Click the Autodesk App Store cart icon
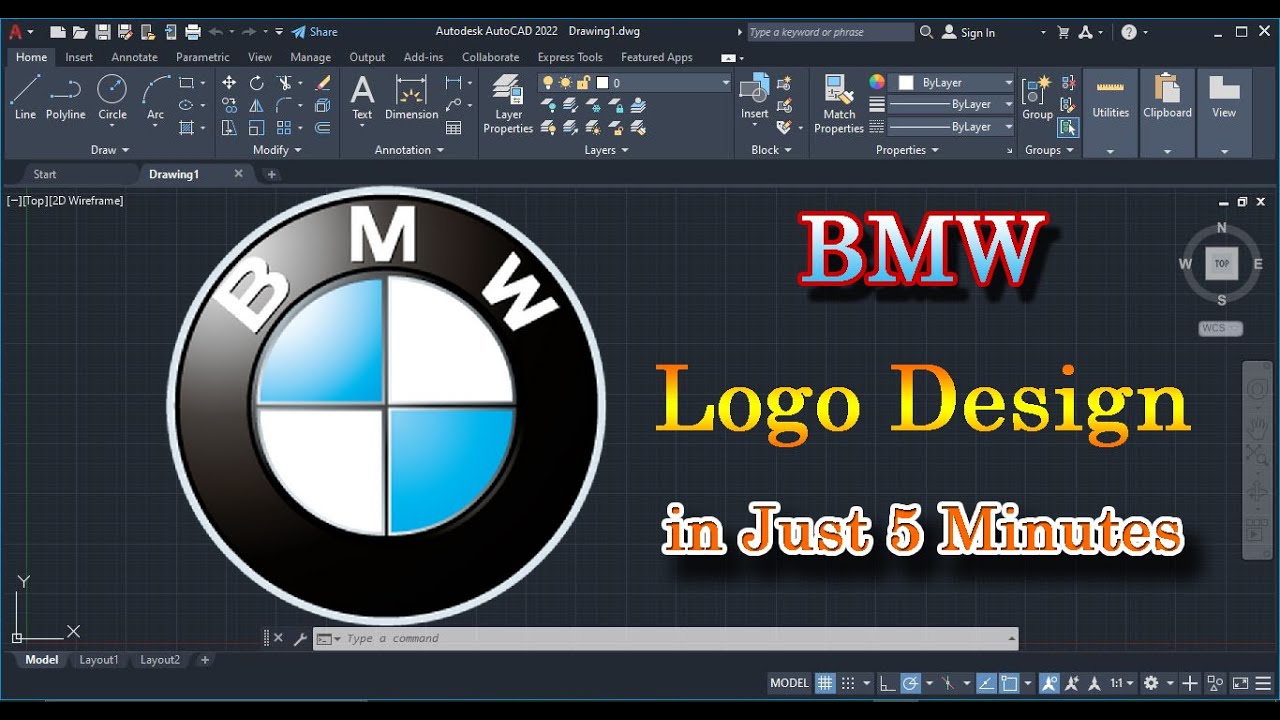The width and height of the screenshot is (1280, 720). pos(1063,32)
